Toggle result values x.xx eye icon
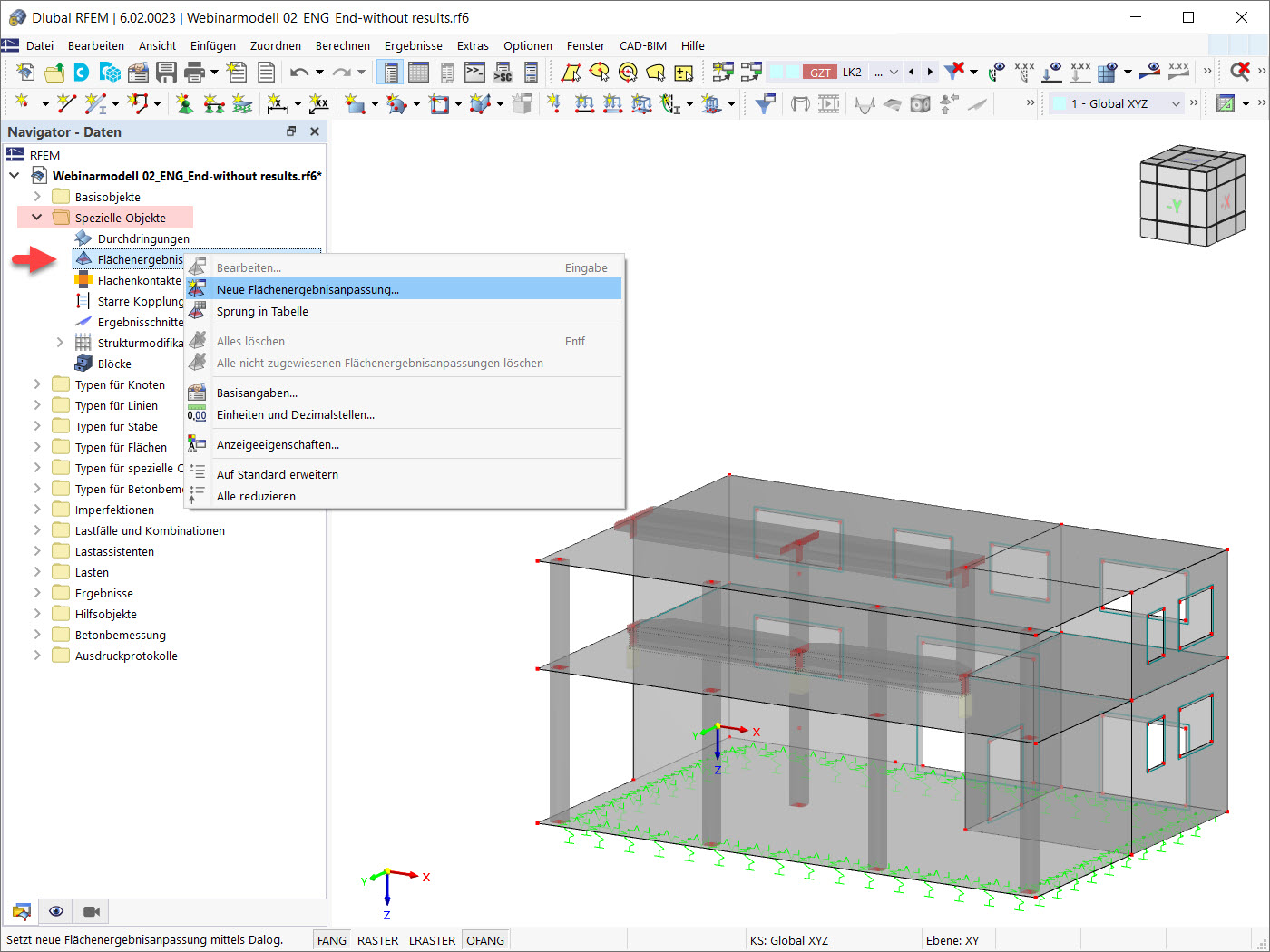 [1178, 72]
